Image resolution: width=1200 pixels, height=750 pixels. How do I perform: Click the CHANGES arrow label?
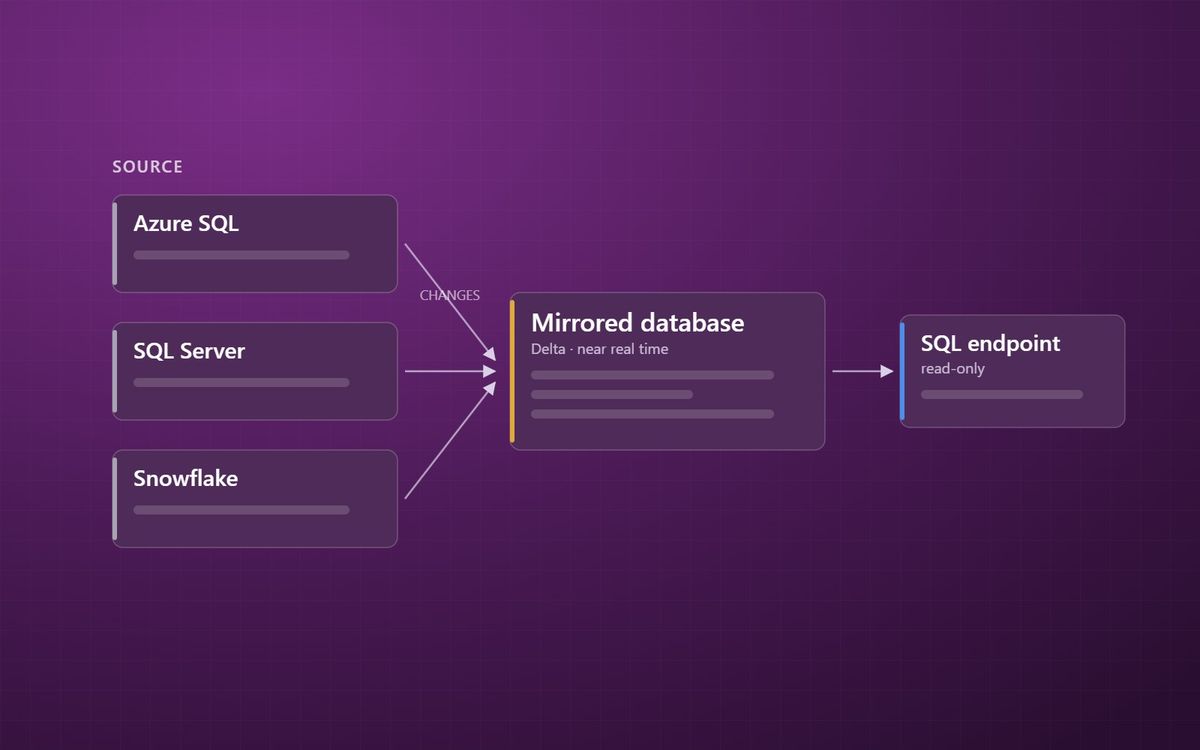[450, 295]
